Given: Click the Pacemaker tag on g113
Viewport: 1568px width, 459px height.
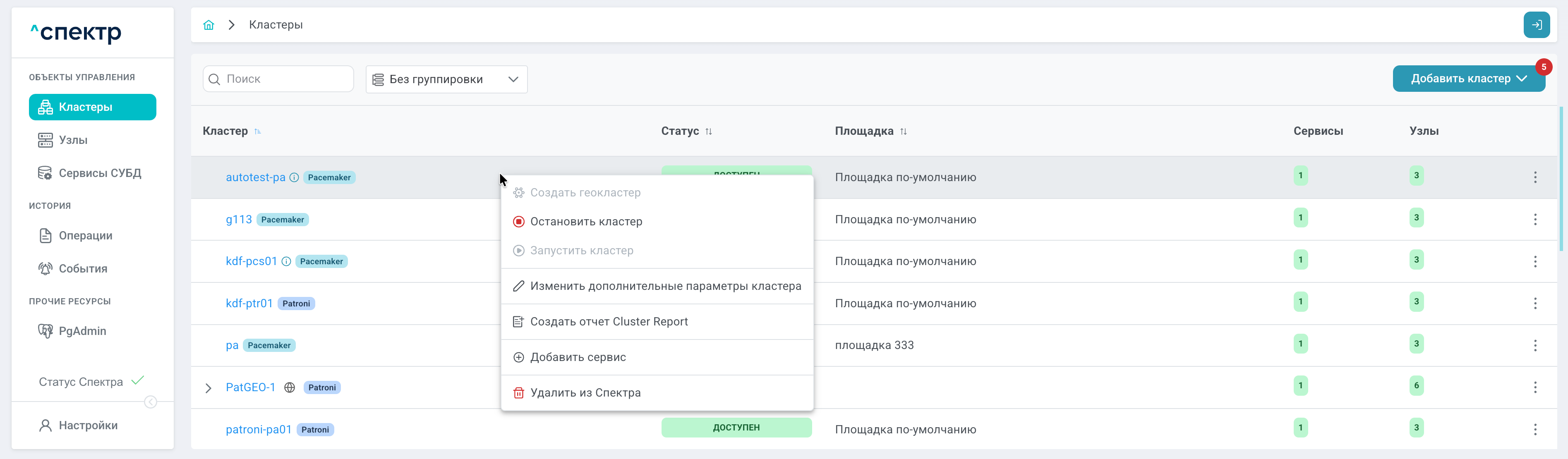Looking at the screenshot, I should pyautogui.click(x=283, y=220).
